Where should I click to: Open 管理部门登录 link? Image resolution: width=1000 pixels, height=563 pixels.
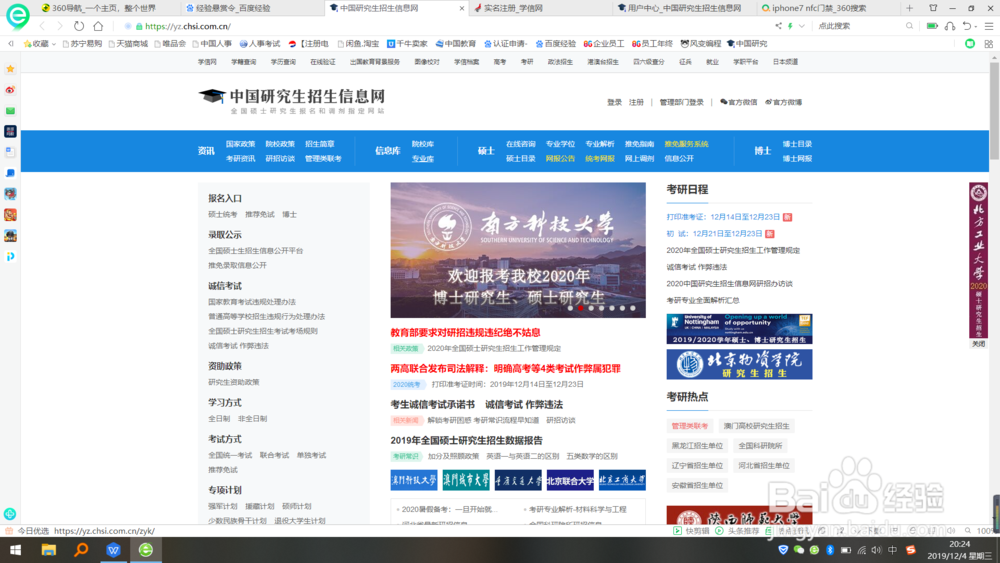[681, 102]
